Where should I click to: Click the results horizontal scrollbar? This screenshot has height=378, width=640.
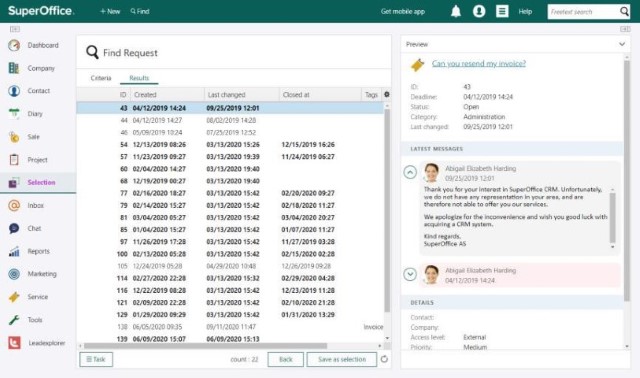point(205,346)
